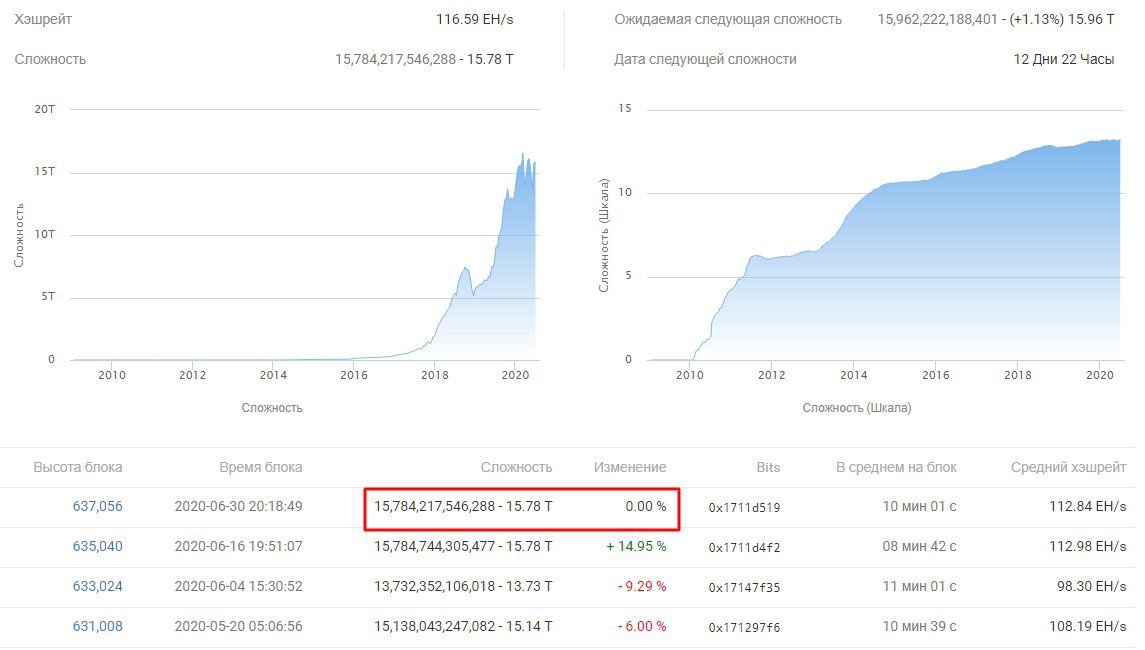Screen dimensions: 1145x650
Task: Click the 2014 x-axis label on the right chart
Action: point(854,375)
